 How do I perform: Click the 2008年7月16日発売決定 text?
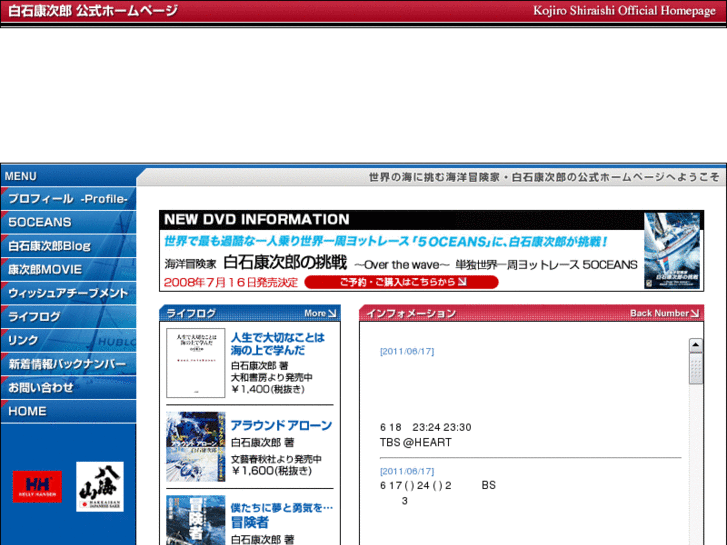(230, 282)
